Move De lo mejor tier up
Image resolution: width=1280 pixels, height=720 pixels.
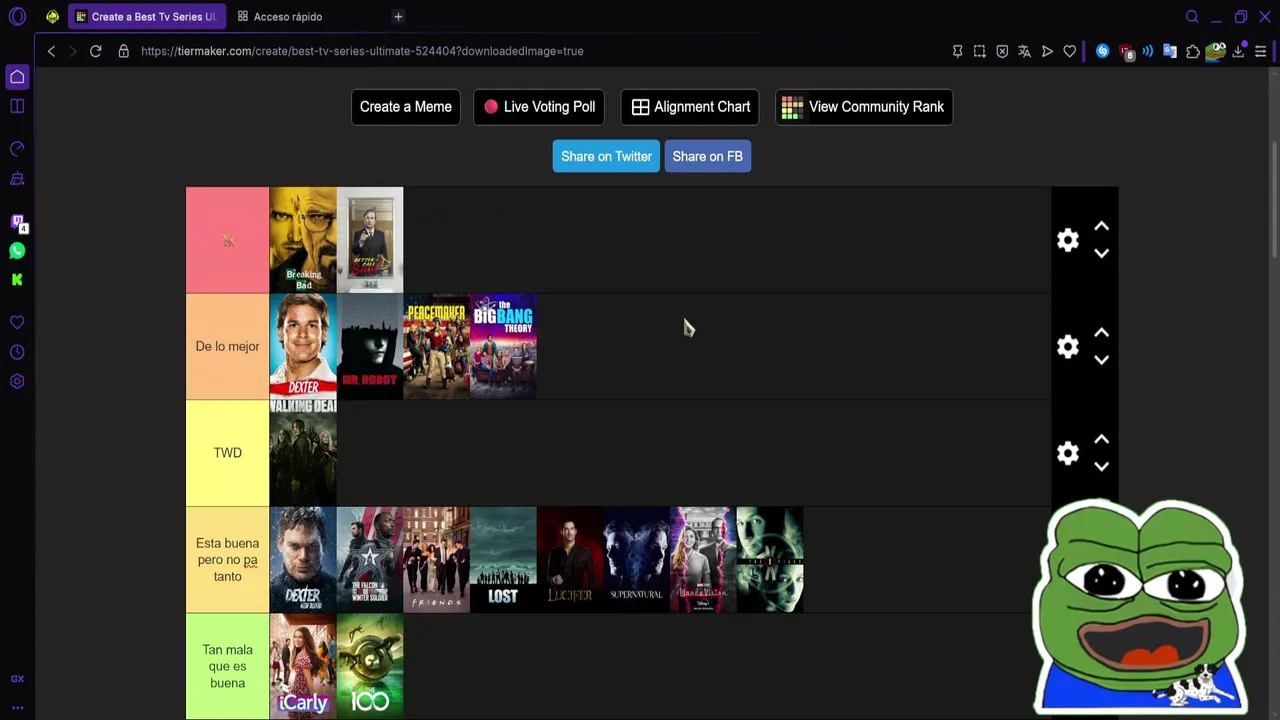[x=1101, y=332]
